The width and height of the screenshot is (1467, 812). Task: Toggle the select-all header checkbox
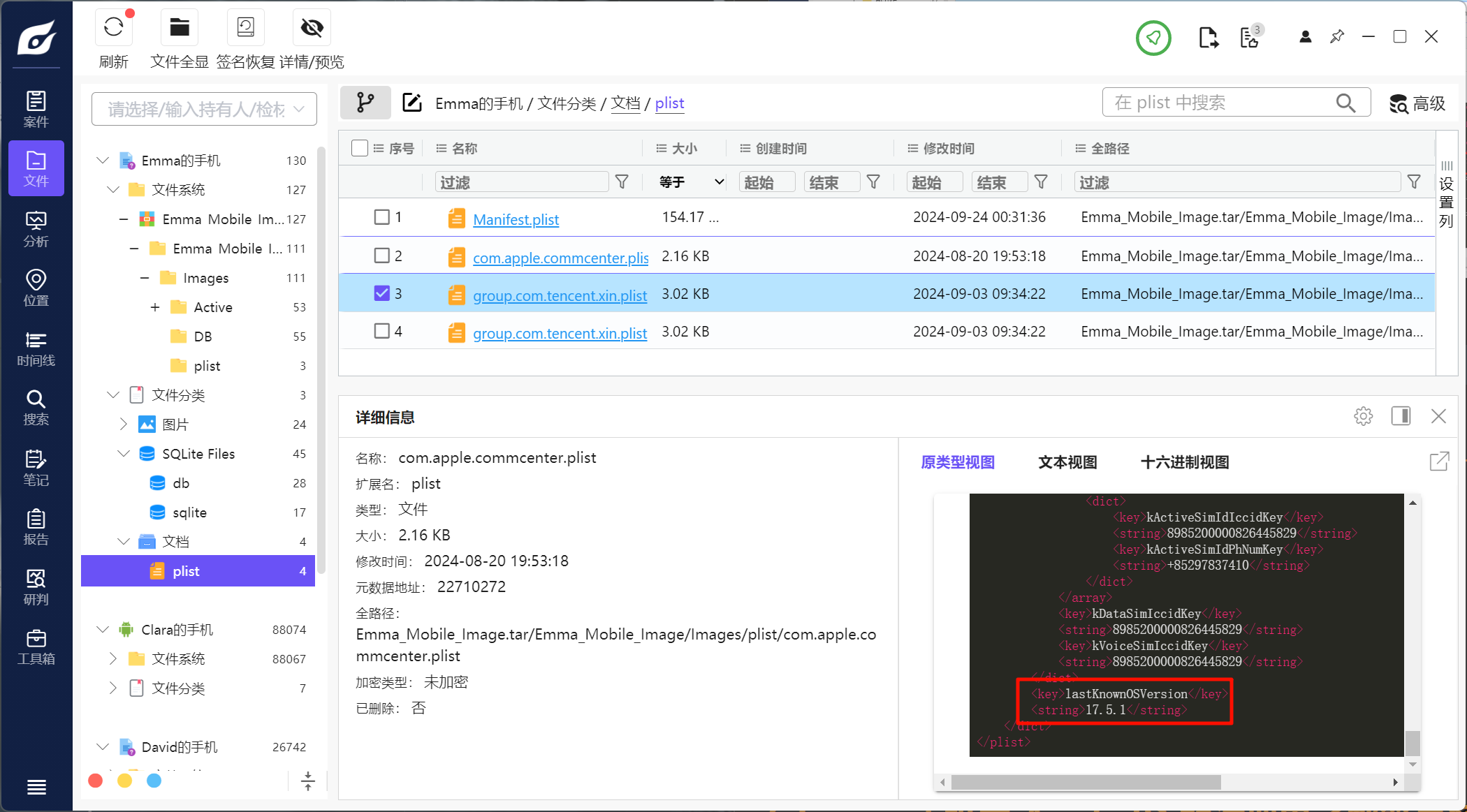pos(360,148)
